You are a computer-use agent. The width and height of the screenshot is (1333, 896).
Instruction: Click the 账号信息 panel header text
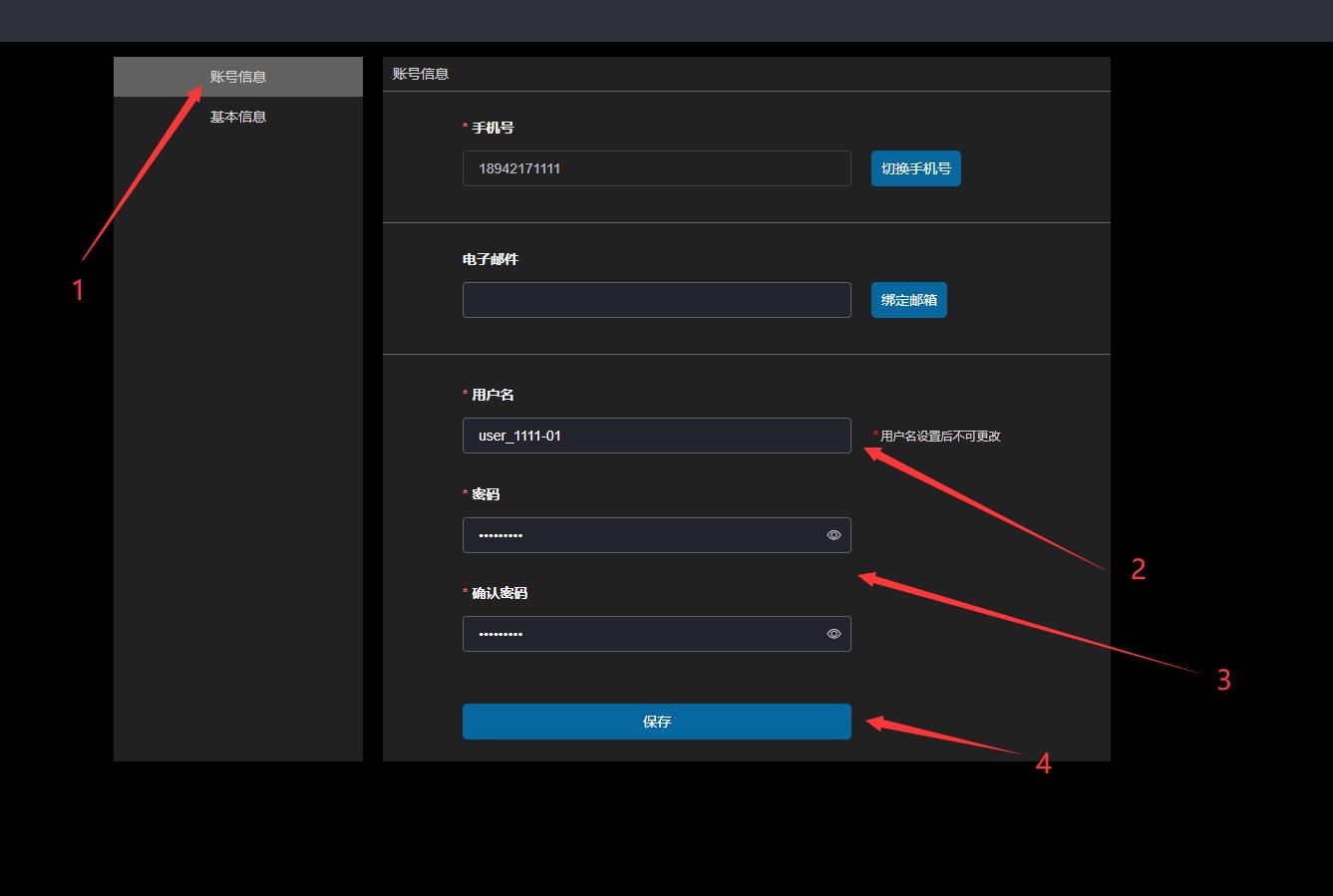click(421, 74)
